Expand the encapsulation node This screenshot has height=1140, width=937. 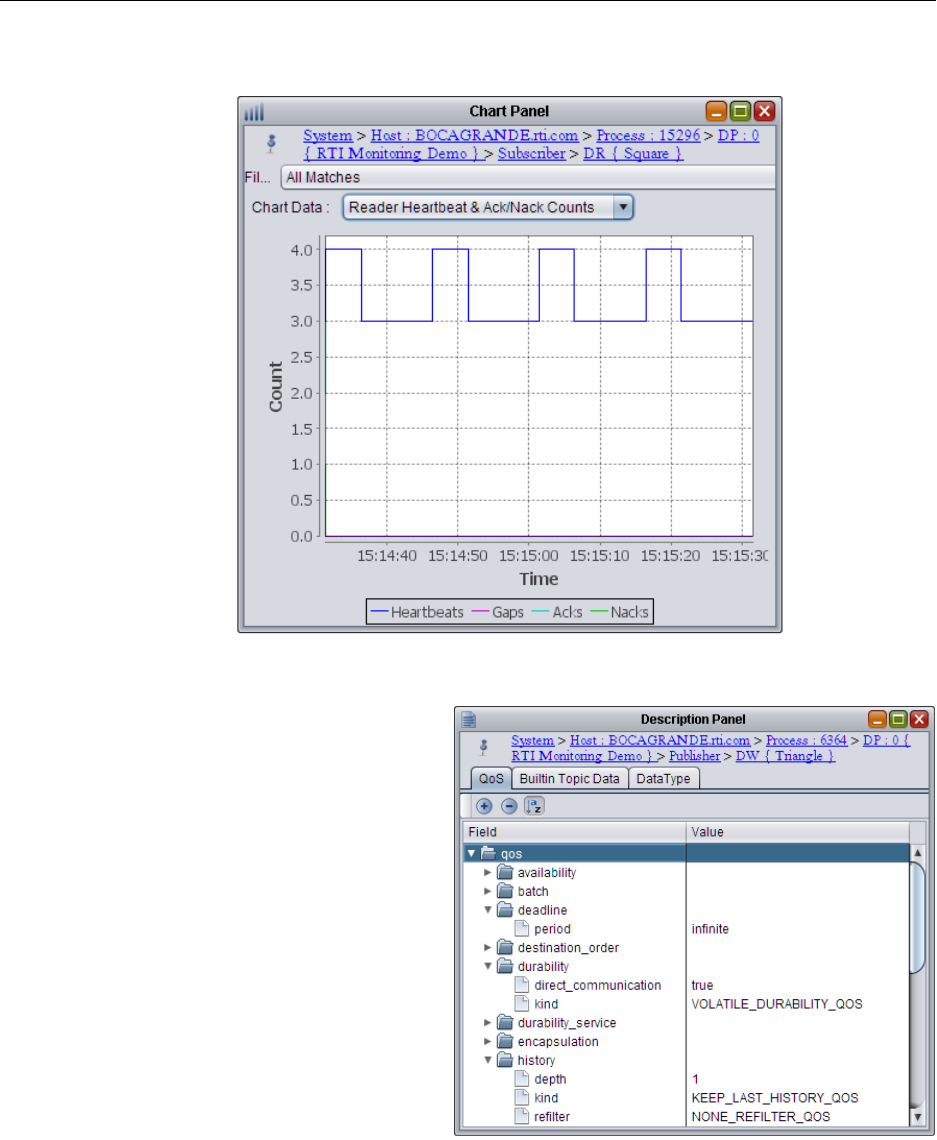coord(488,1042)
